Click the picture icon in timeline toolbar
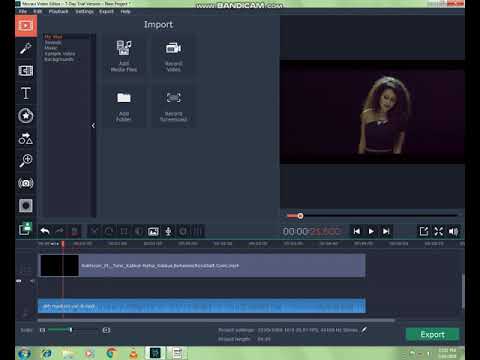 pos(153,231)
